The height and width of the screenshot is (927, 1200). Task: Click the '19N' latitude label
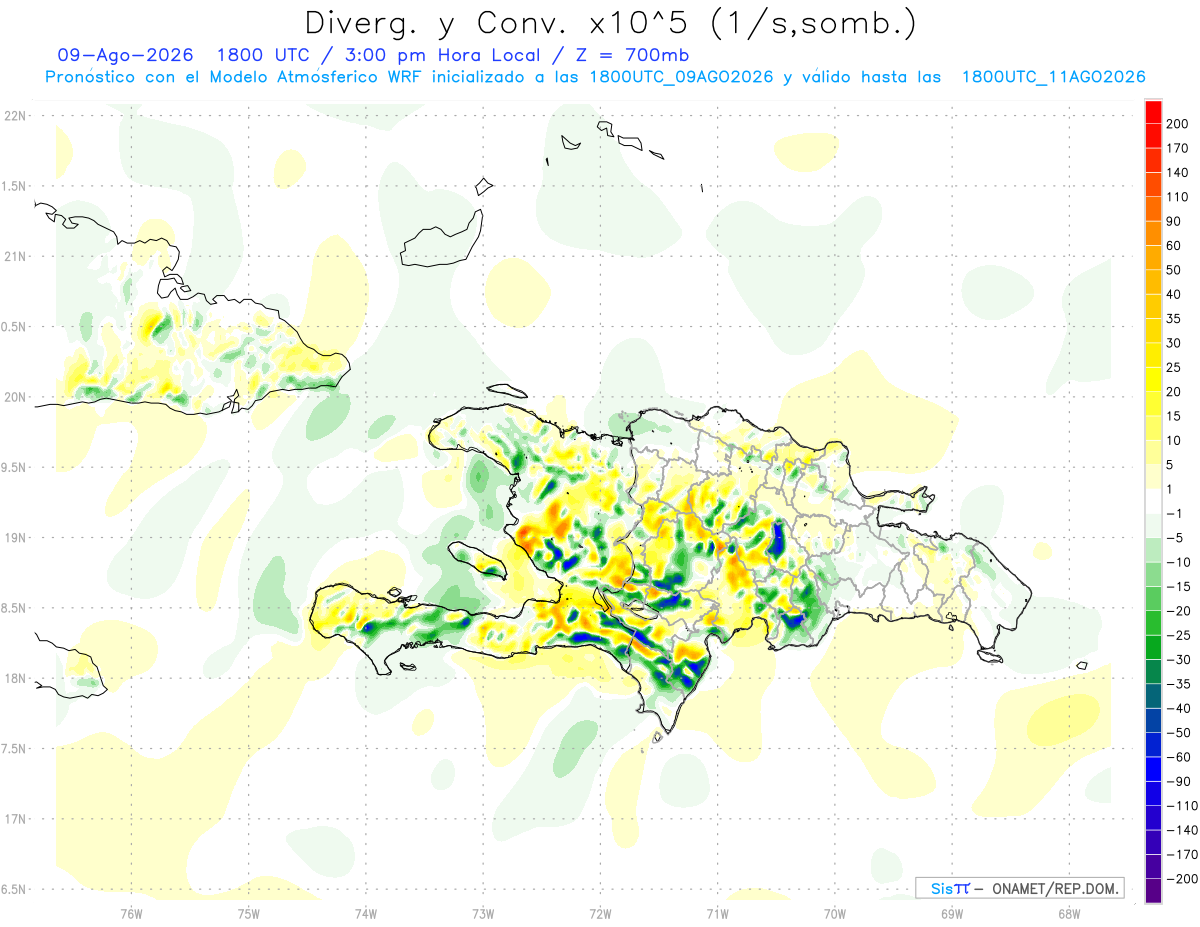click(x=14, y=538)
